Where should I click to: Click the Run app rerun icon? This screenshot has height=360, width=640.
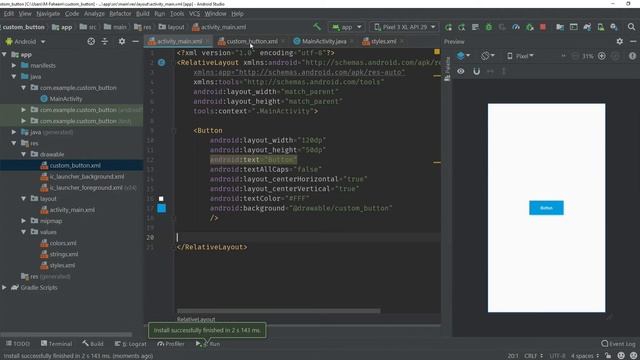(448, 27)
